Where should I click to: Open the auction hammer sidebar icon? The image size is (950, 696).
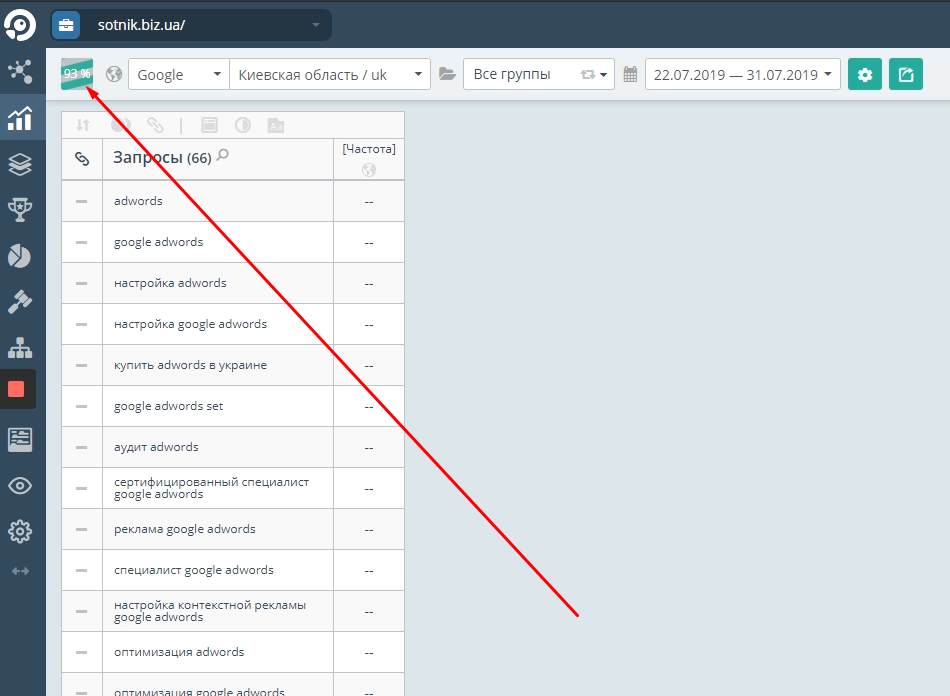pos(20,302)
